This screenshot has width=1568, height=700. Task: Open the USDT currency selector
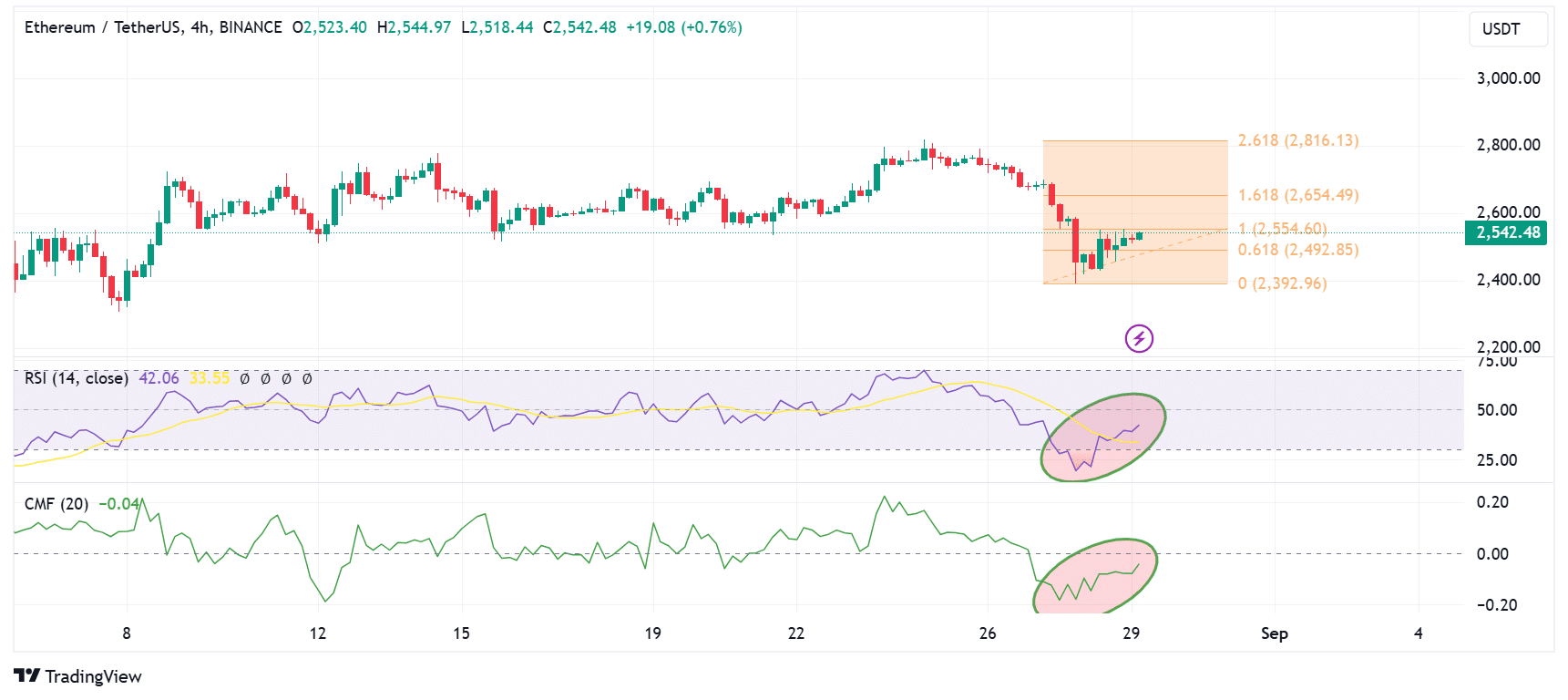(x=1508, y=29)
